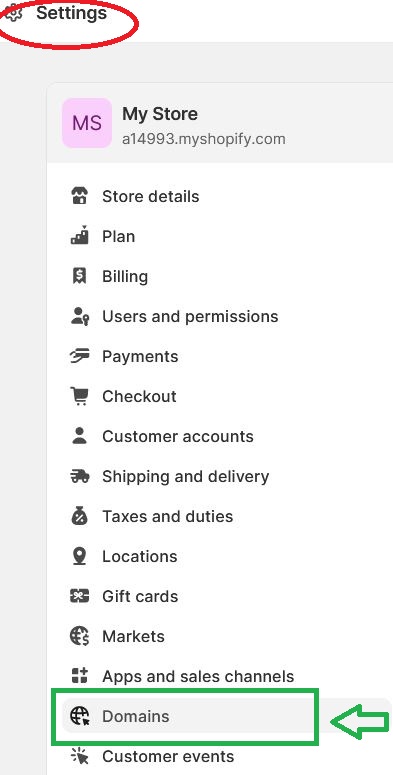The height and width of the screenshot is (775, 393).
Task: Click the Shipping and delivery truck icon
Action: (x=79, y=476)
